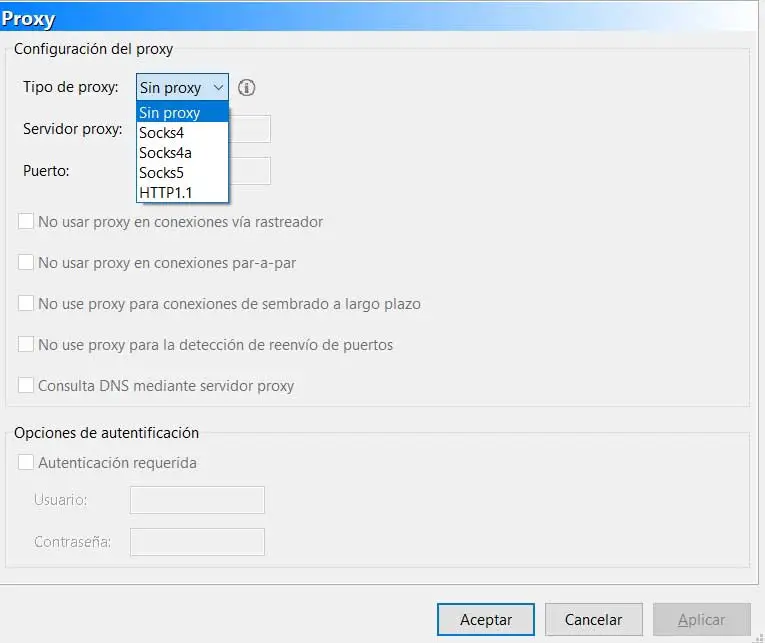Choose Socks4 in the proxy type list
The image size is (765, 643).
click(182, 132)
